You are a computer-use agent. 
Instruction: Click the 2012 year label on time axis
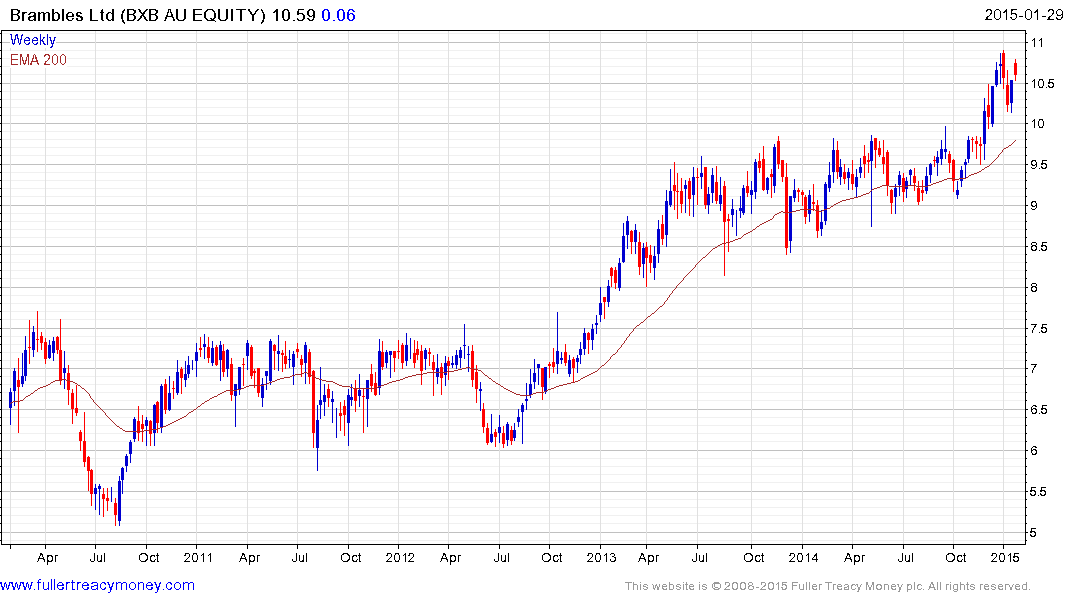(x=400, y=557)
